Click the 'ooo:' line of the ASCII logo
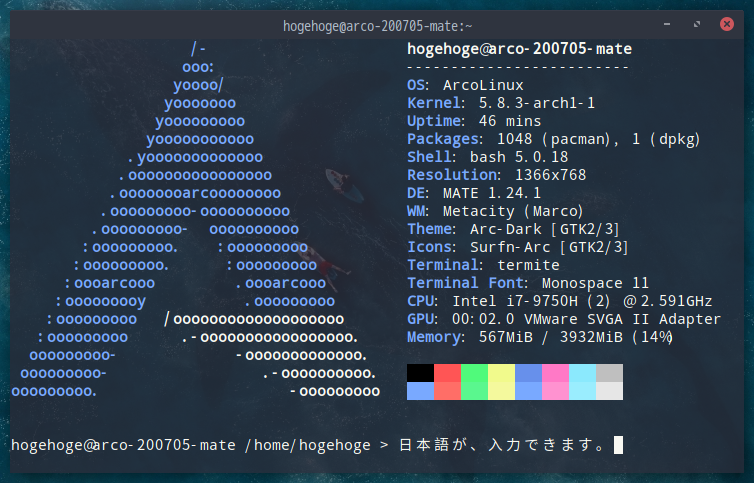Screen dimensions: 754x483 [x=198, y=67]
